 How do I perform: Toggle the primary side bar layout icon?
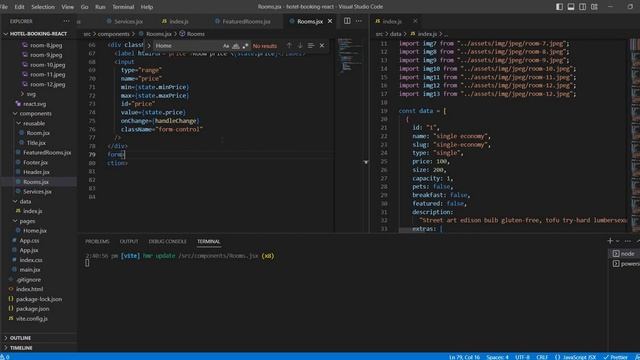(x=559, y=7)
